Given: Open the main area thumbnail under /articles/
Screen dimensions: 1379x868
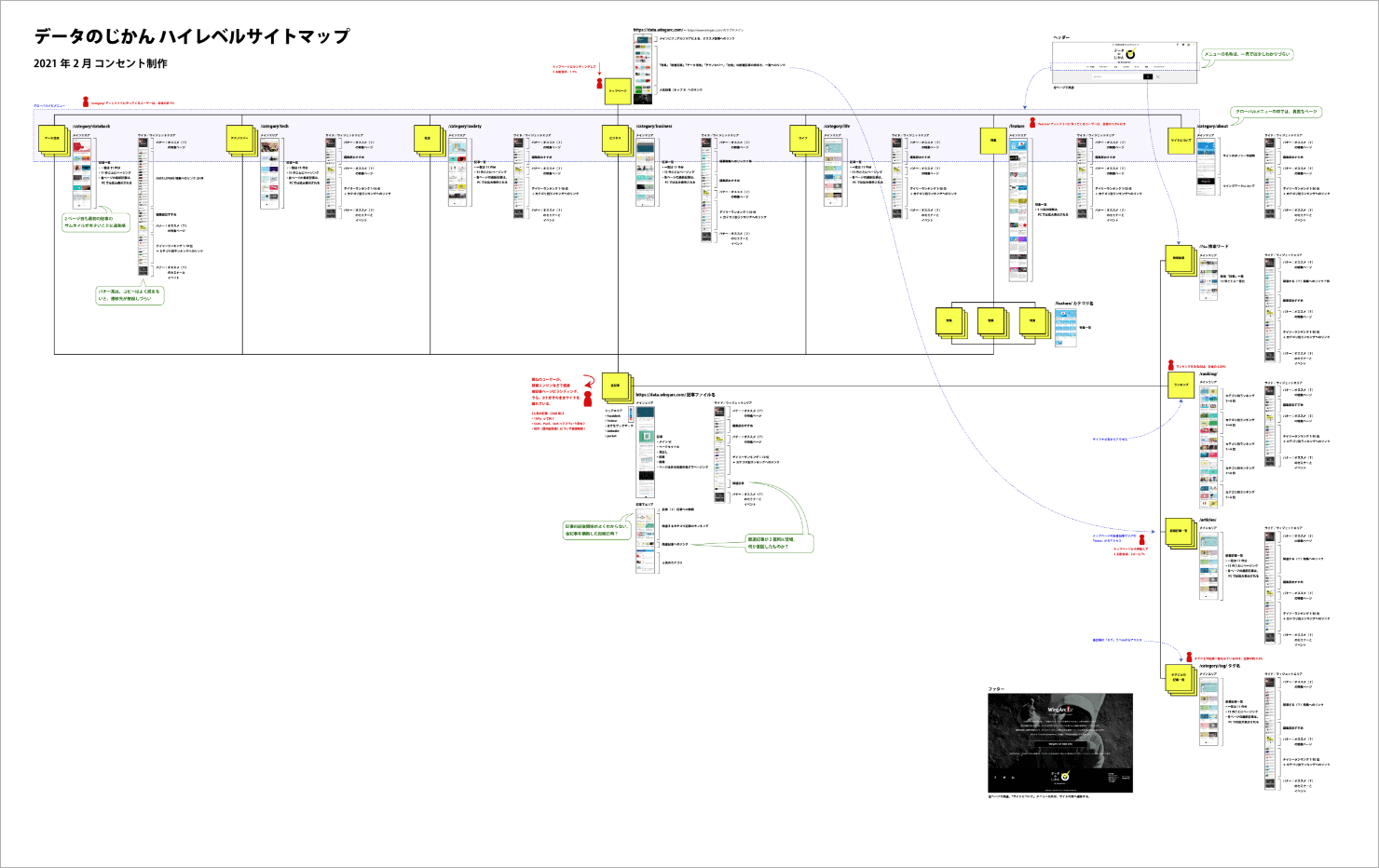Looking at the screenshot, I should click(1208, 565).
